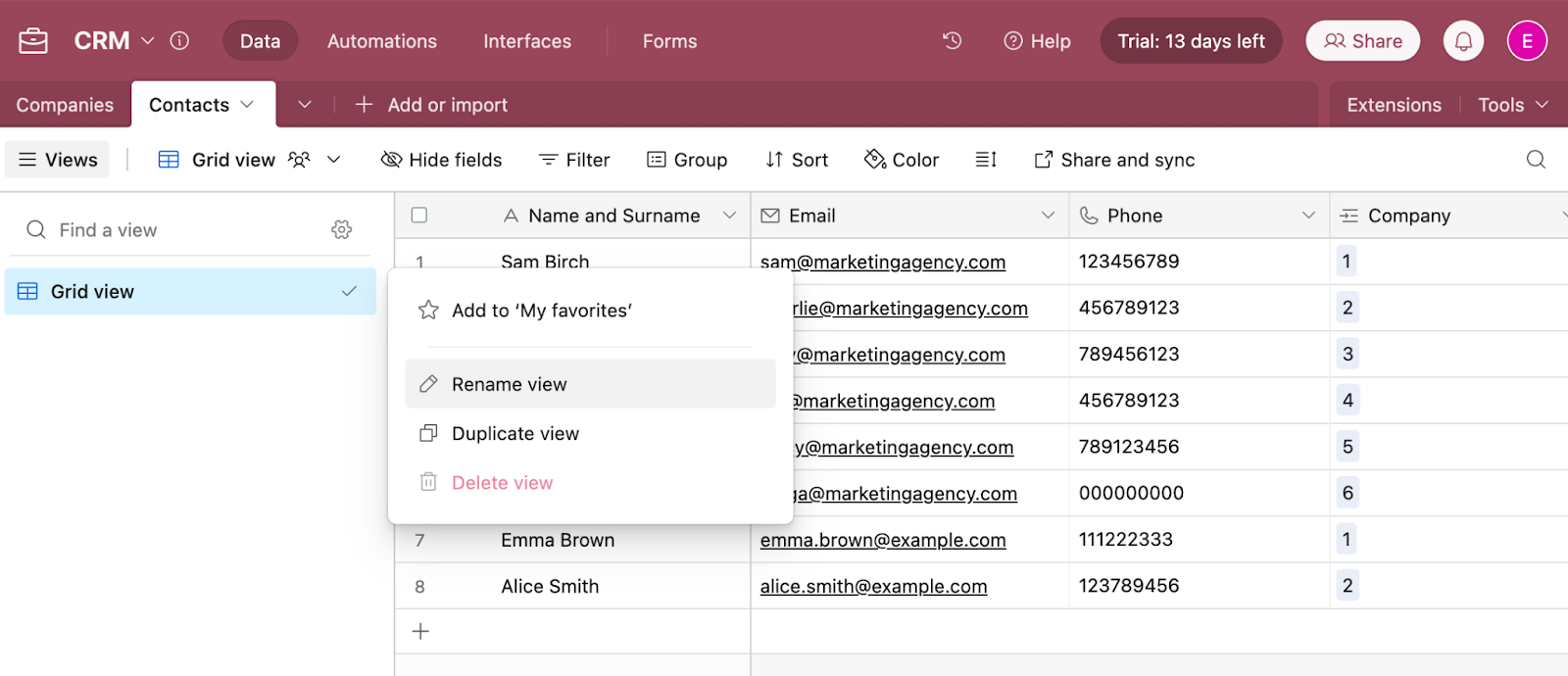
Task: Open view settings gear icon in sidebar
Action: (341, 229)
